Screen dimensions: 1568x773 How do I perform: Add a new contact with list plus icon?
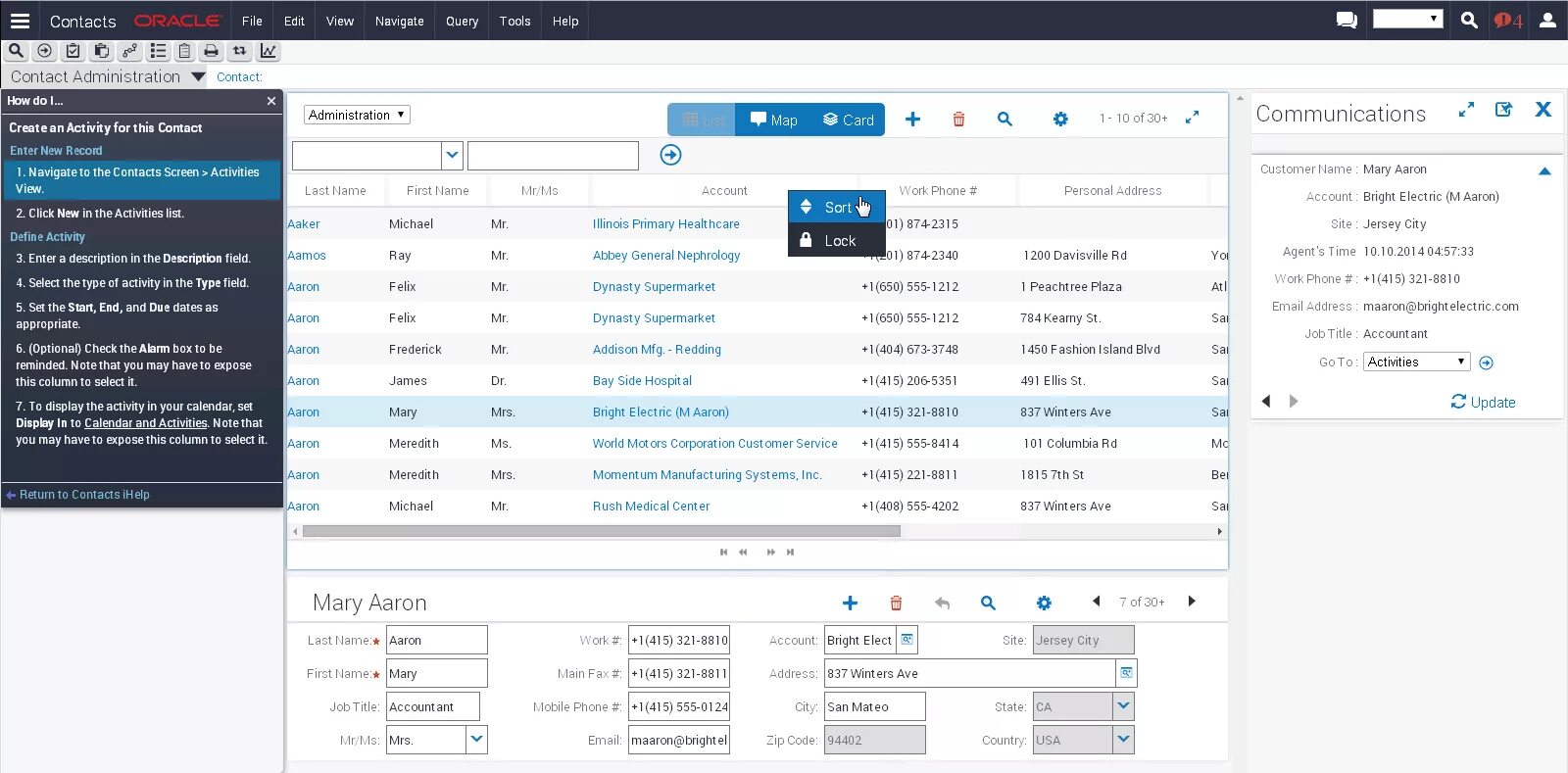click(x=912, y=119)
